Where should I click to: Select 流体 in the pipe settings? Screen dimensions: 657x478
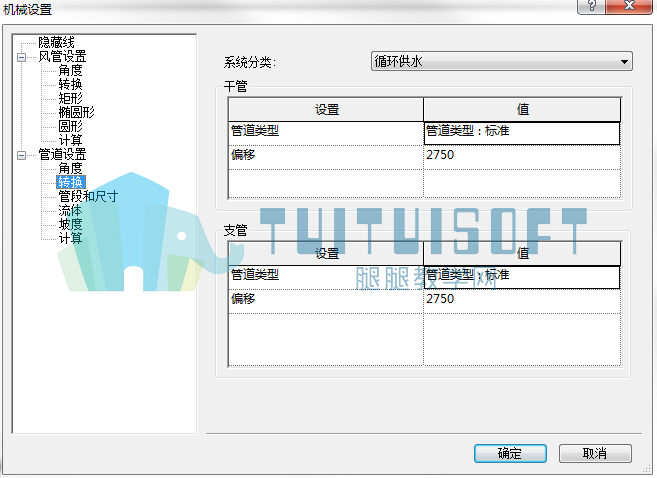(70, 210)
